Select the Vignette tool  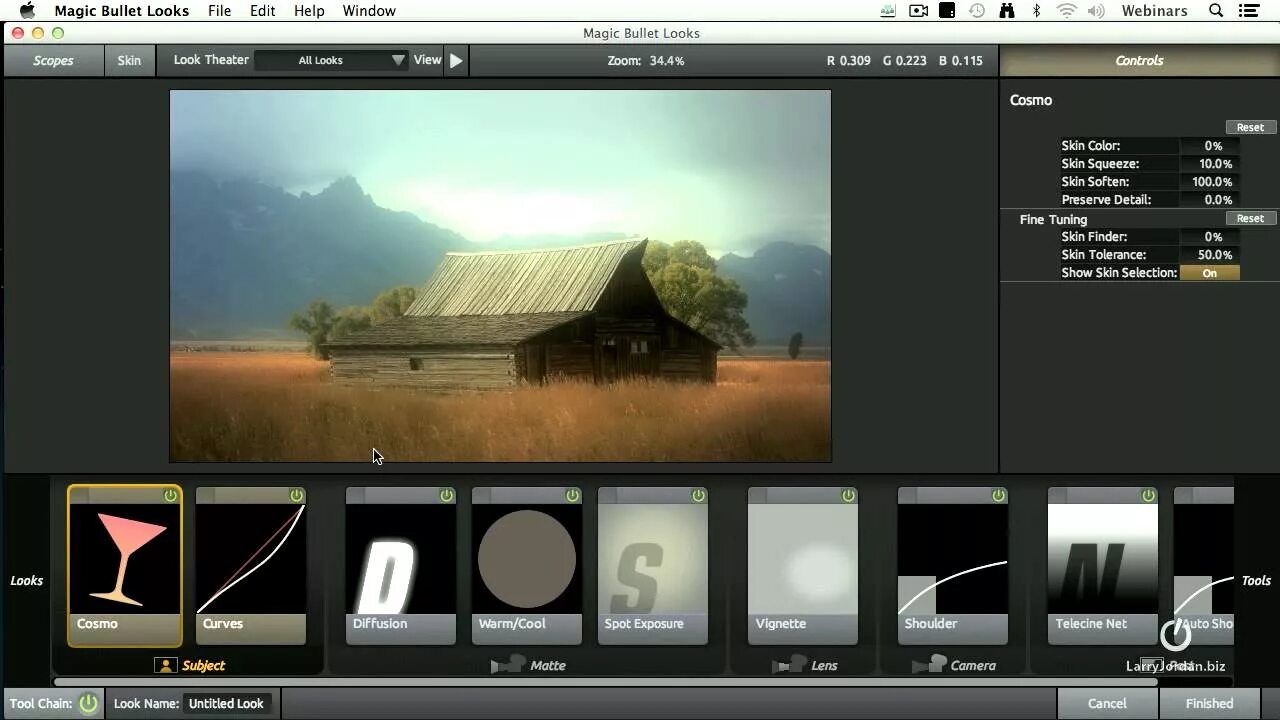point(802,560)
